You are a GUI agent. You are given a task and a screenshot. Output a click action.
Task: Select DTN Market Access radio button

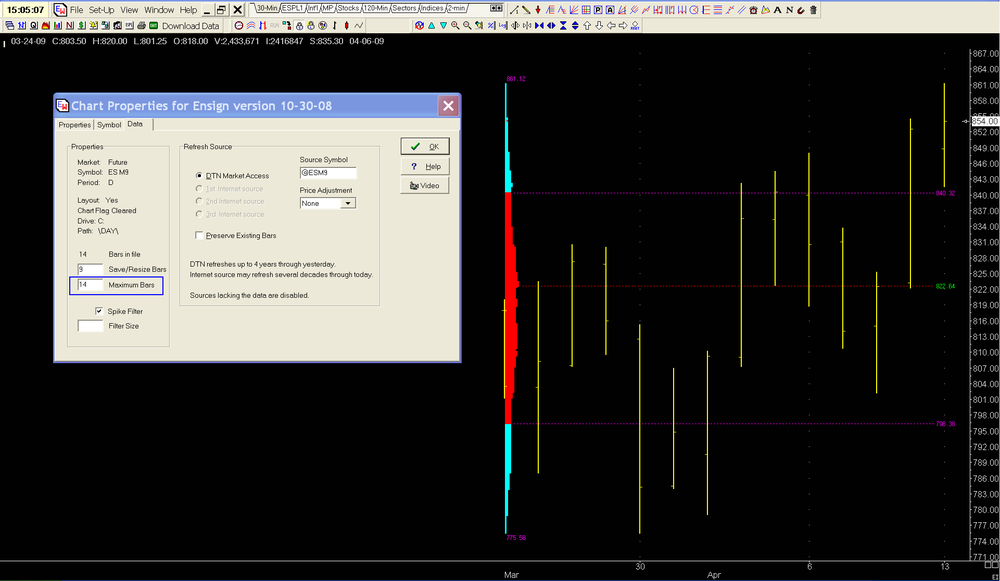199,175
